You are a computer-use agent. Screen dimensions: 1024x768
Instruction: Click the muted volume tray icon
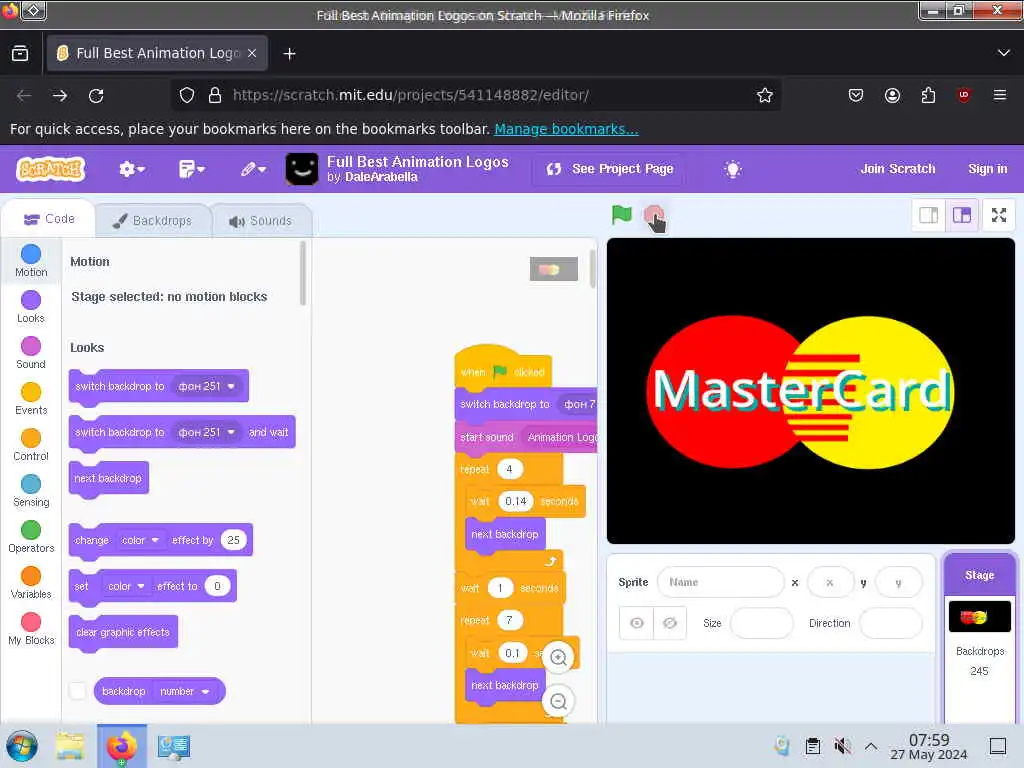(842, 745)
